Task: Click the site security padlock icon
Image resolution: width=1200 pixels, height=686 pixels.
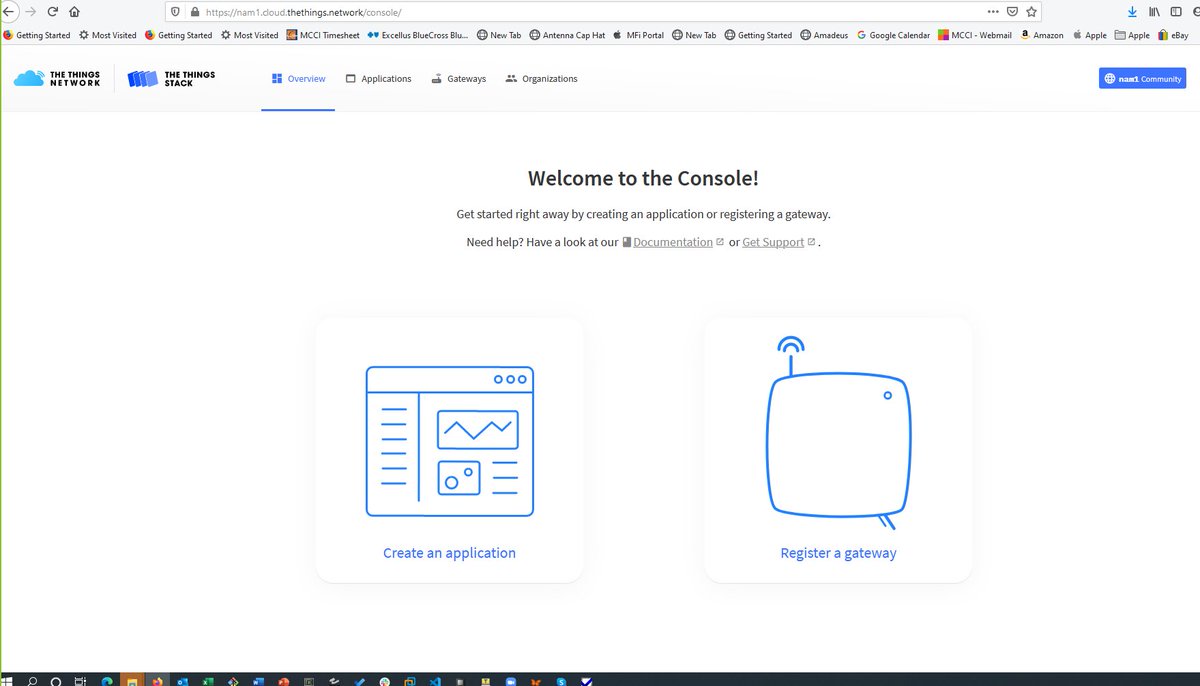Action: 195,12
